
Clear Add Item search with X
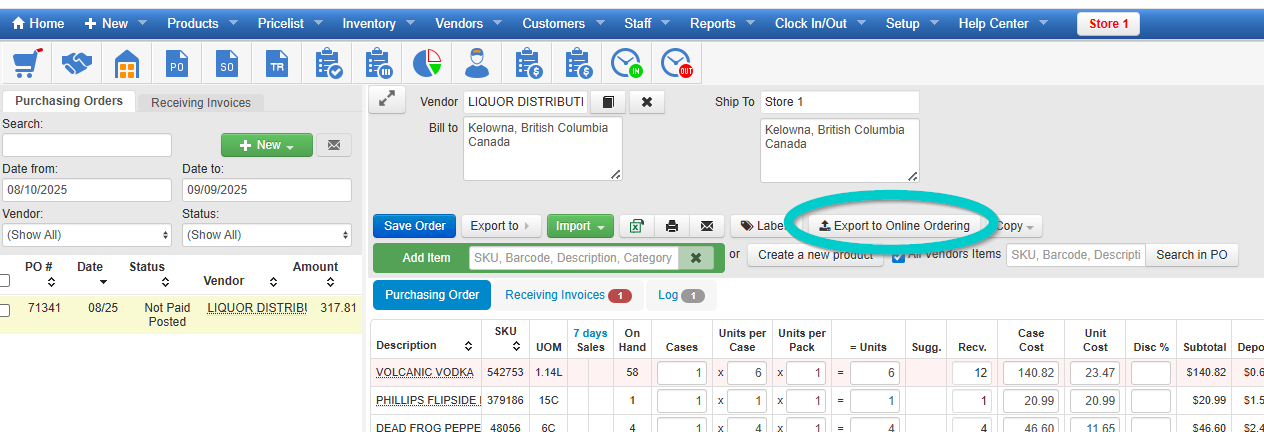click(x=696, y=257)
